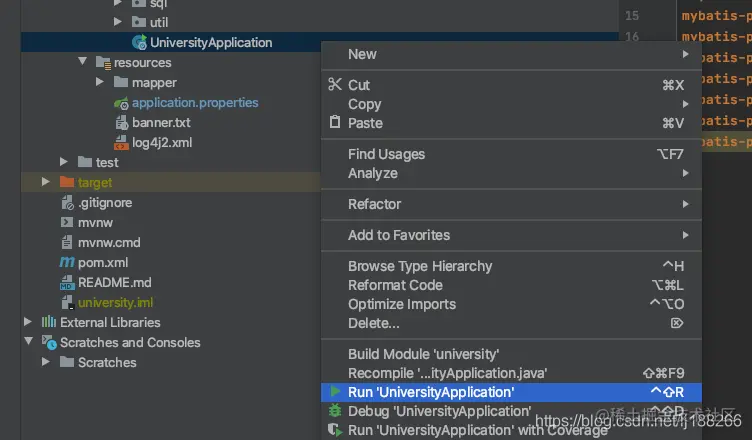Click the log4j2.xml file icon

(121, 143)
